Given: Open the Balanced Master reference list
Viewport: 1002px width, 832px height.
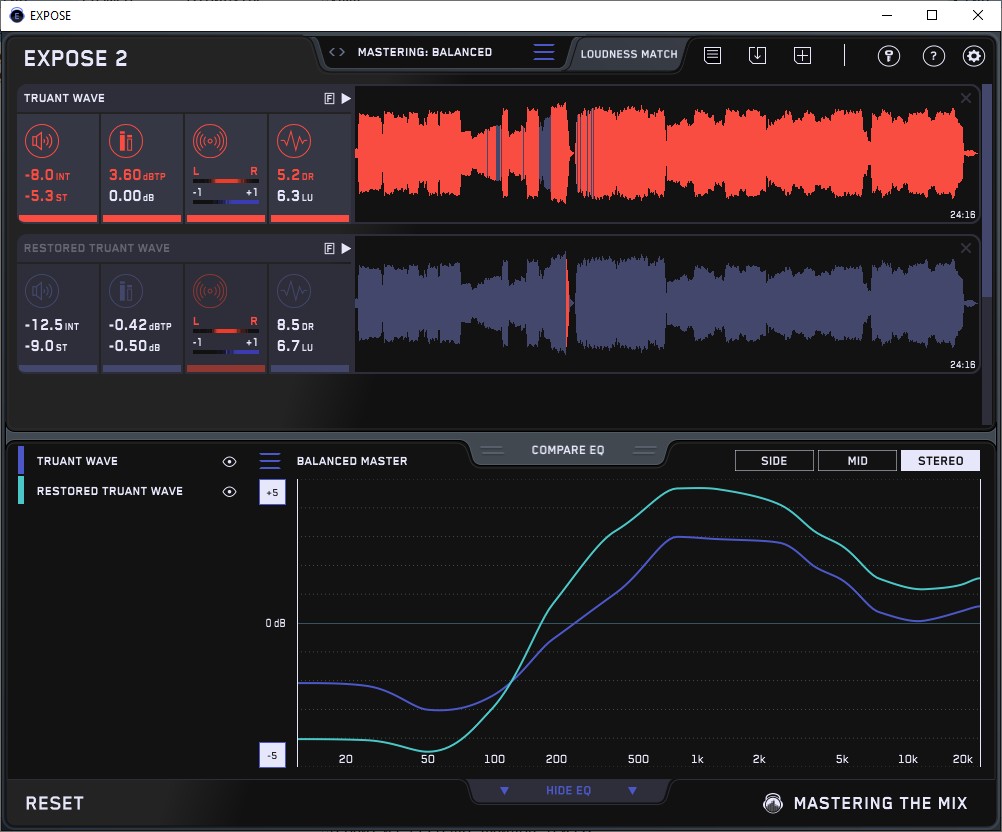Looking at the screenshot, I should [x=270, y=462].
